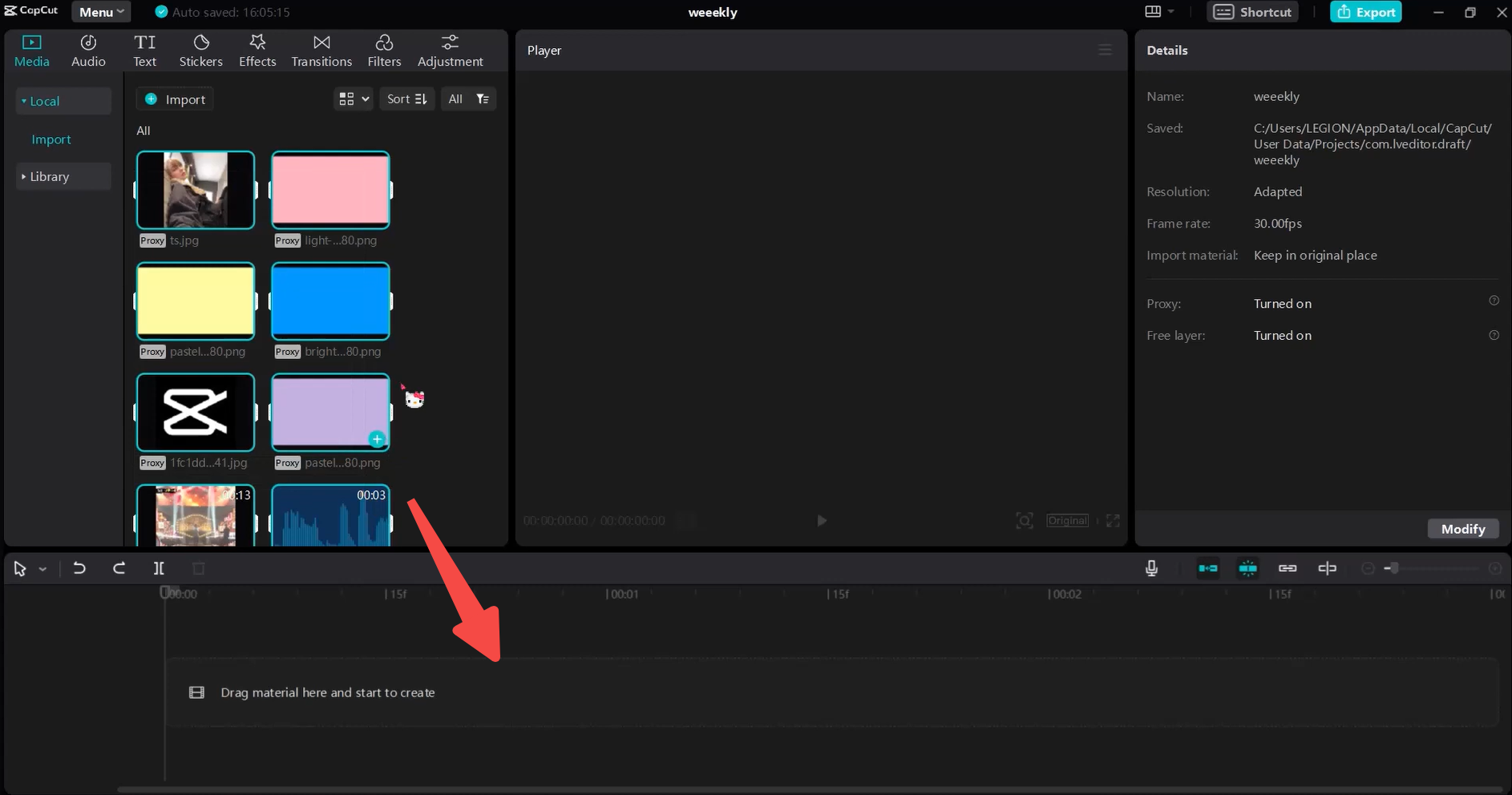Select the Split tool in the timeline toolbar
Screen dimensions: 1512x795
(159, 568)
